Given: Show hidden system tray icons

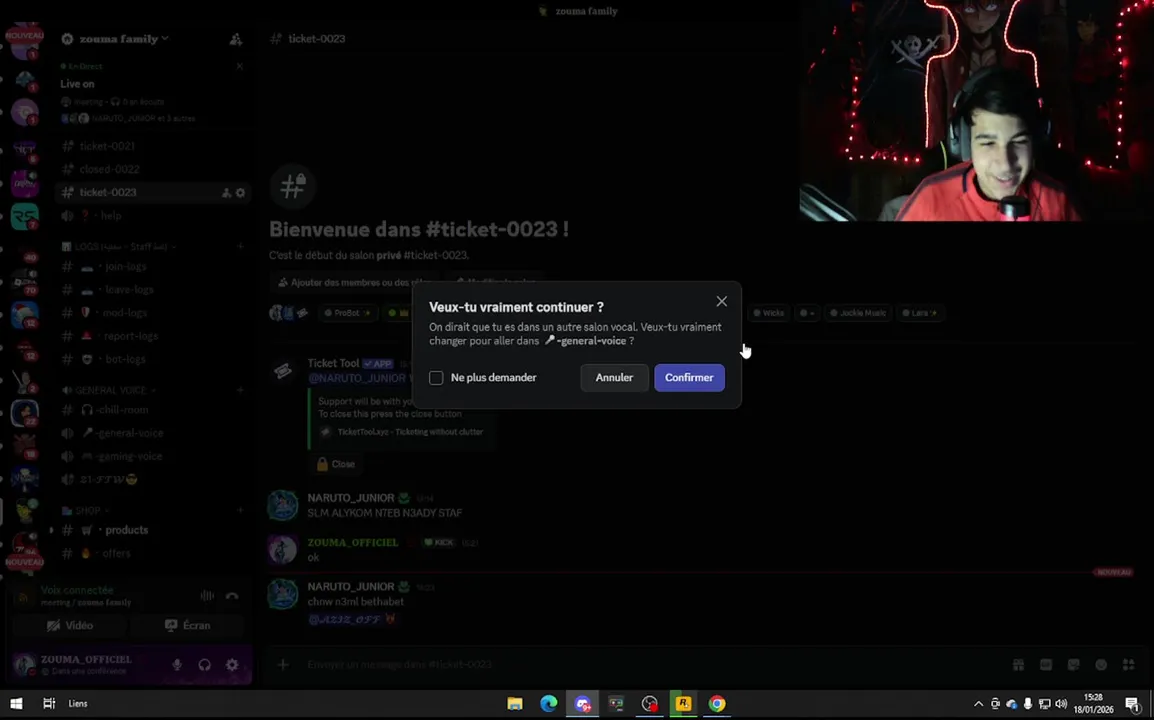Looking at the screenshot, I should coord(978,704).
